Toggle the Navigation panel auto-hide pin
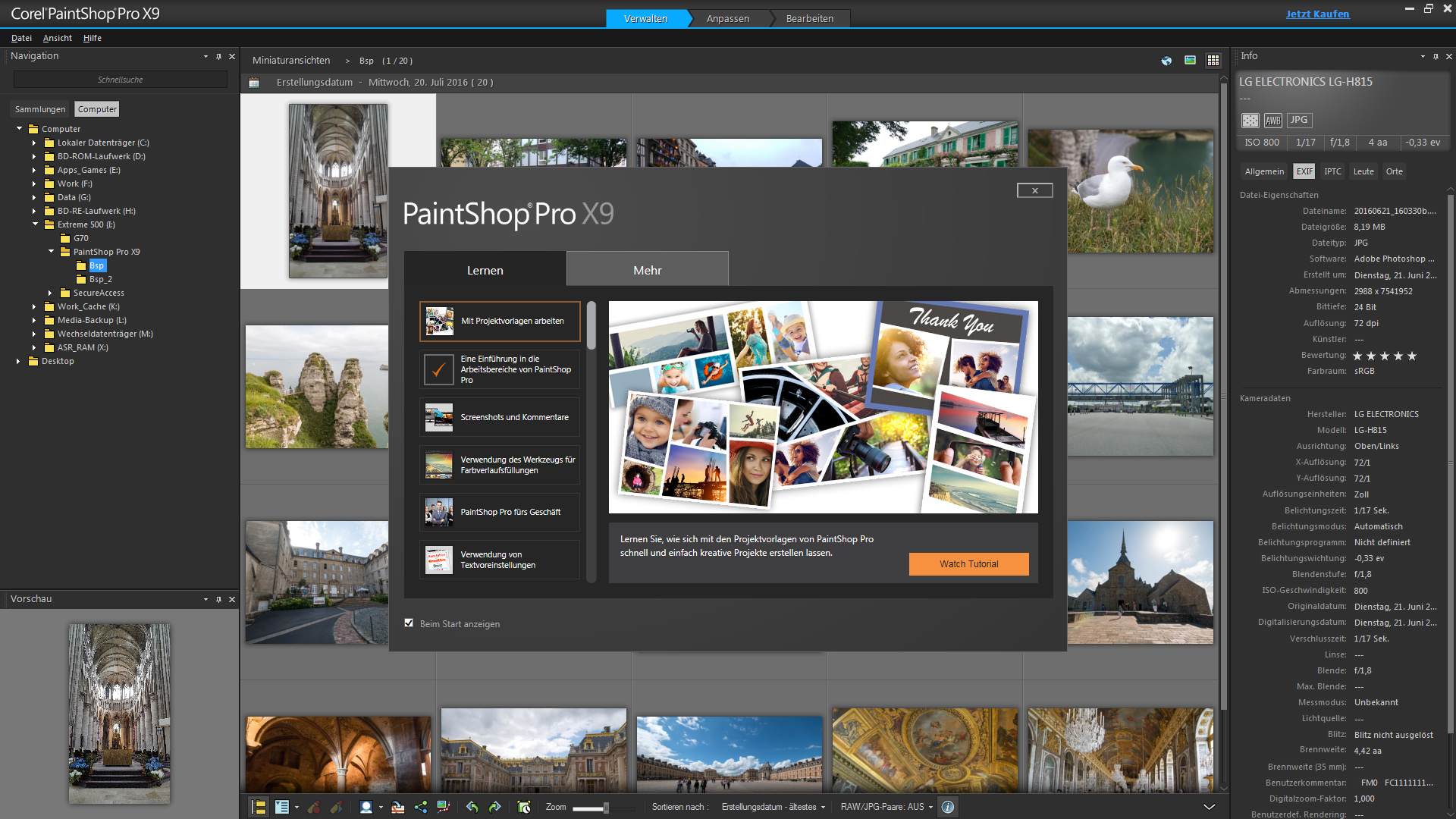 (218, 56)
